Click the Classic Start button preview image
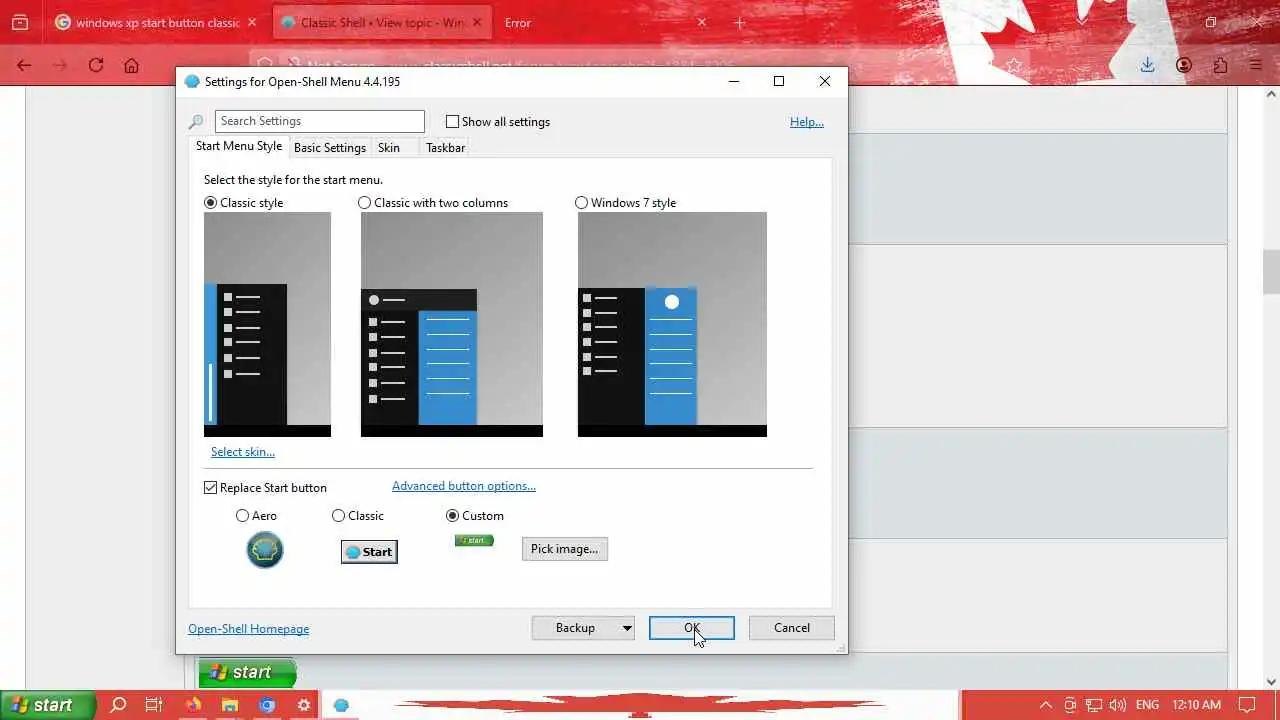 coord(369,552)
